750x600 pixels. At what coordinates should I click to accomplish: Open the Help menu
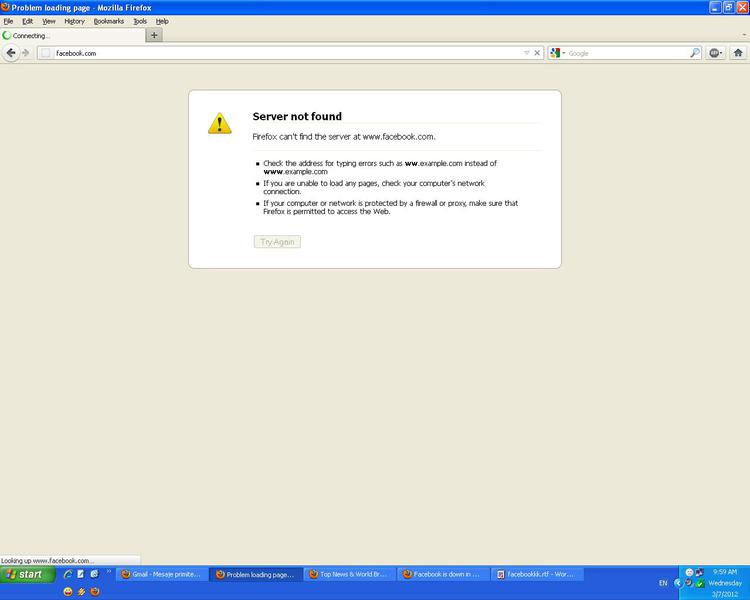click(162, 21)
